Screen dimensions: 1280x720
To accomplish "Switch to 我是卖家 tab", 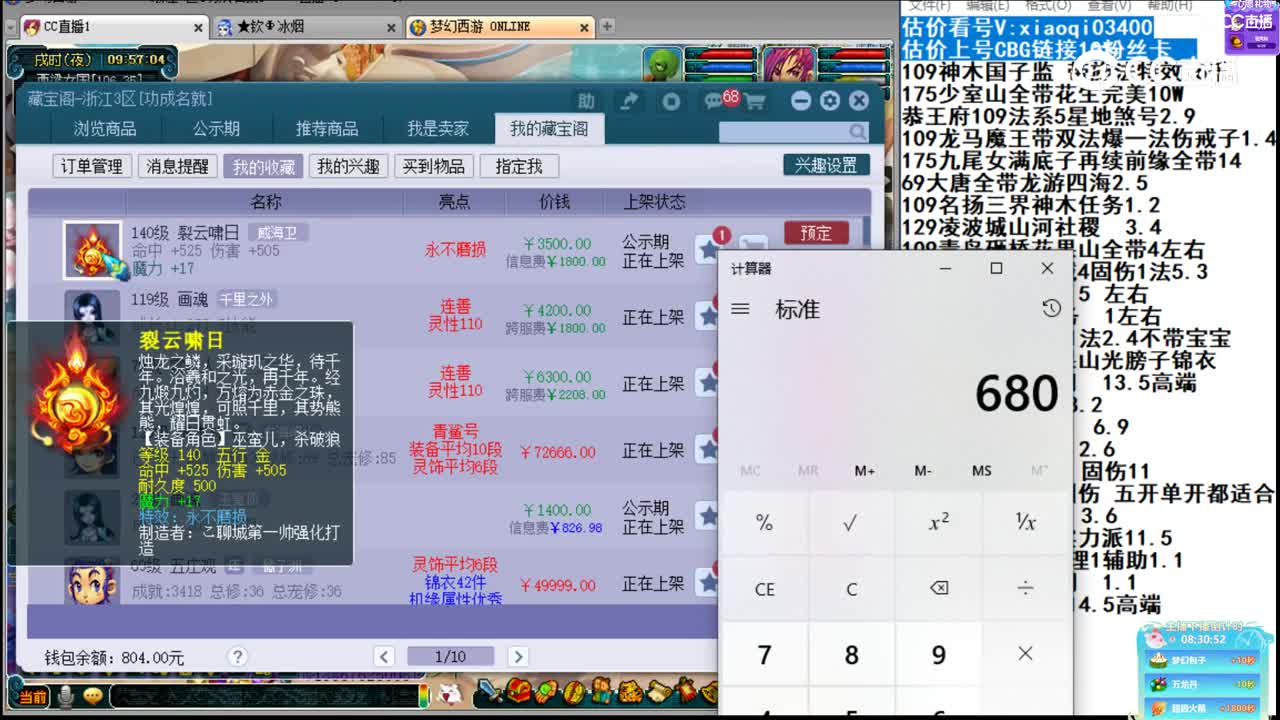I will (x=437, y=128).
